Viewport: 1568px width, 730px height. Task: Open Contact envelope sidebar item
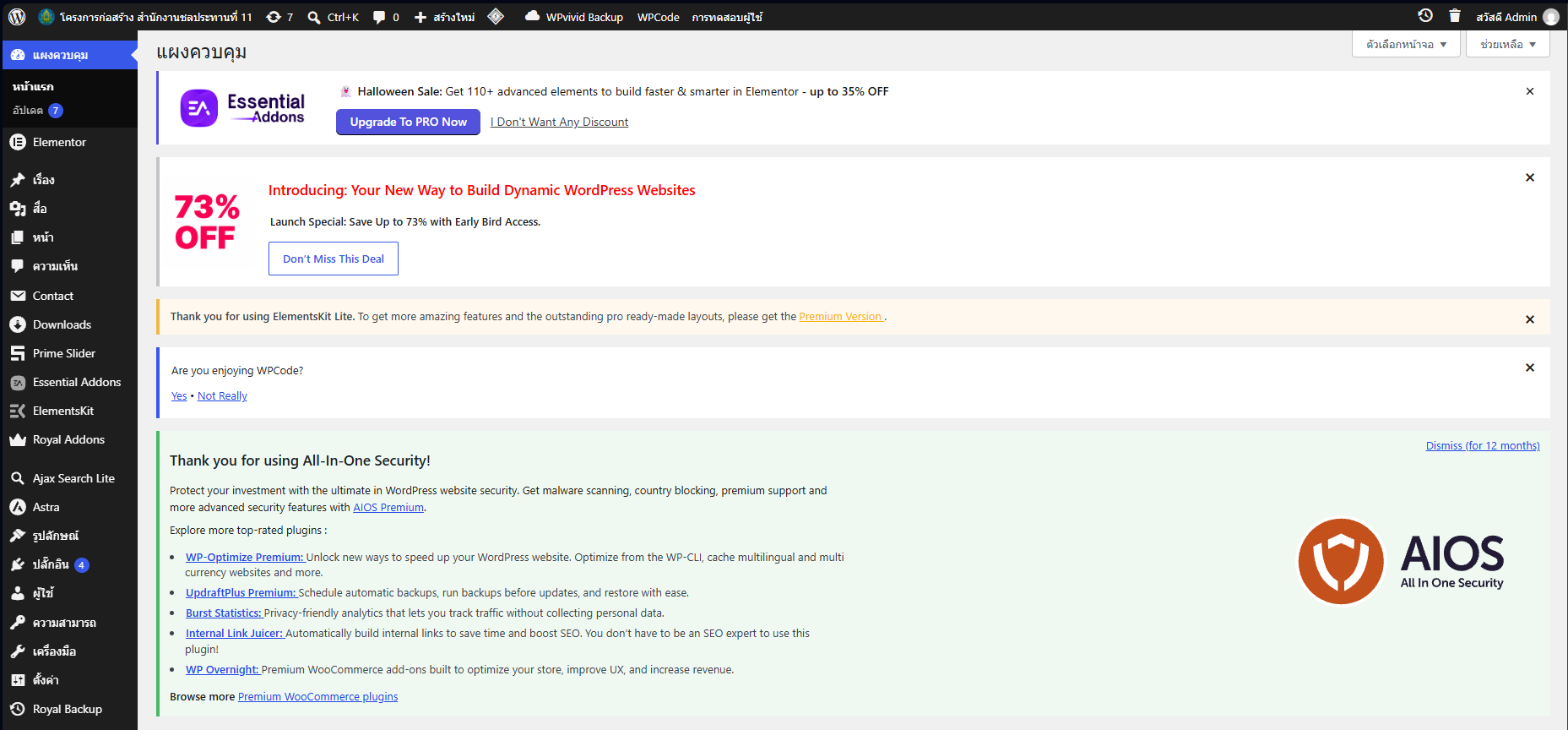coord(68,296)
